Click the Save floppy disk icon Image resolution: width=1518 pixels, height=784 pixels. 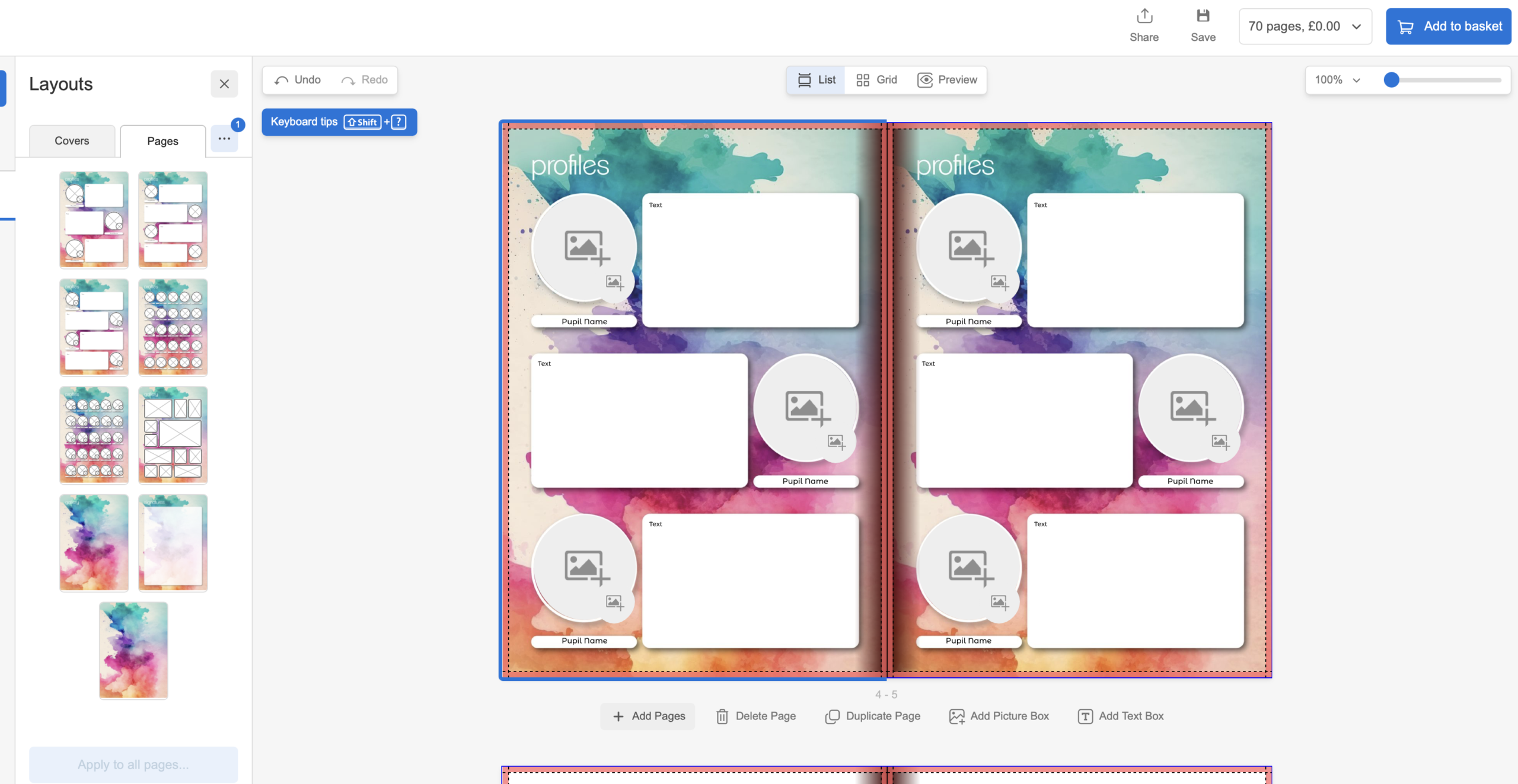[x=1203, y=16]
